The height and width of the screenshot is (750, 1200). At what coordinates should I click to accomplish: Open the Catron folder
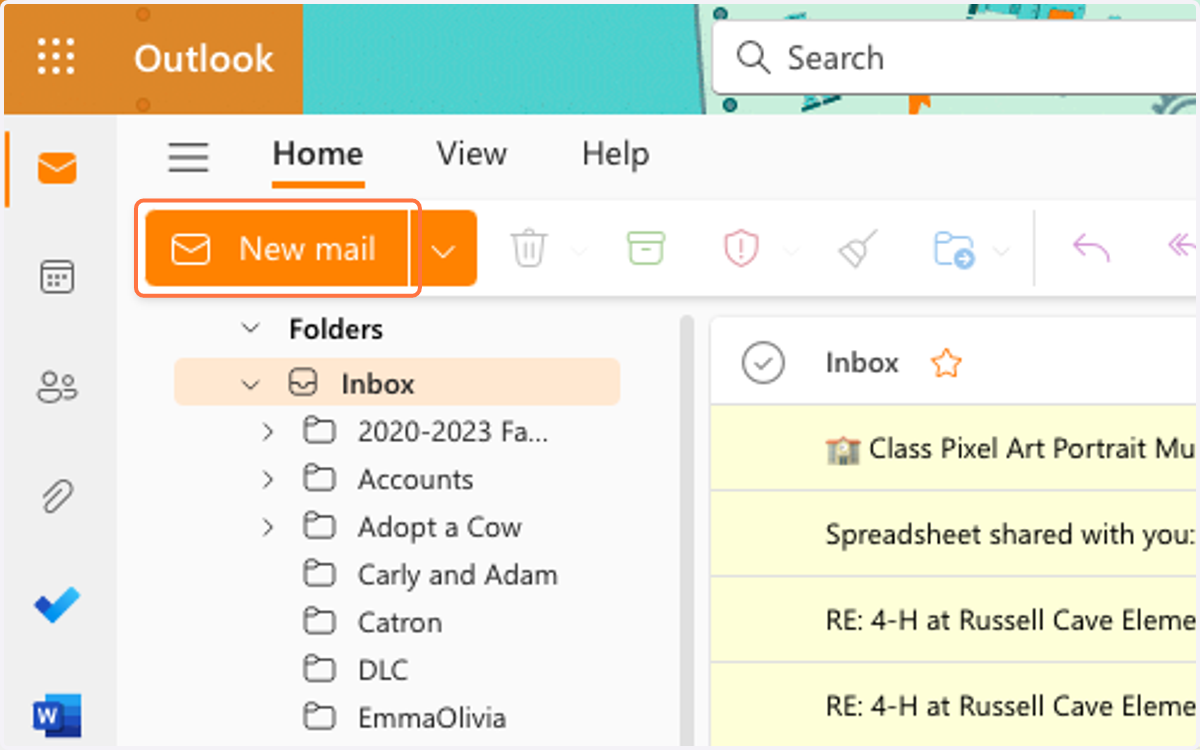click(x=400, y=623)
